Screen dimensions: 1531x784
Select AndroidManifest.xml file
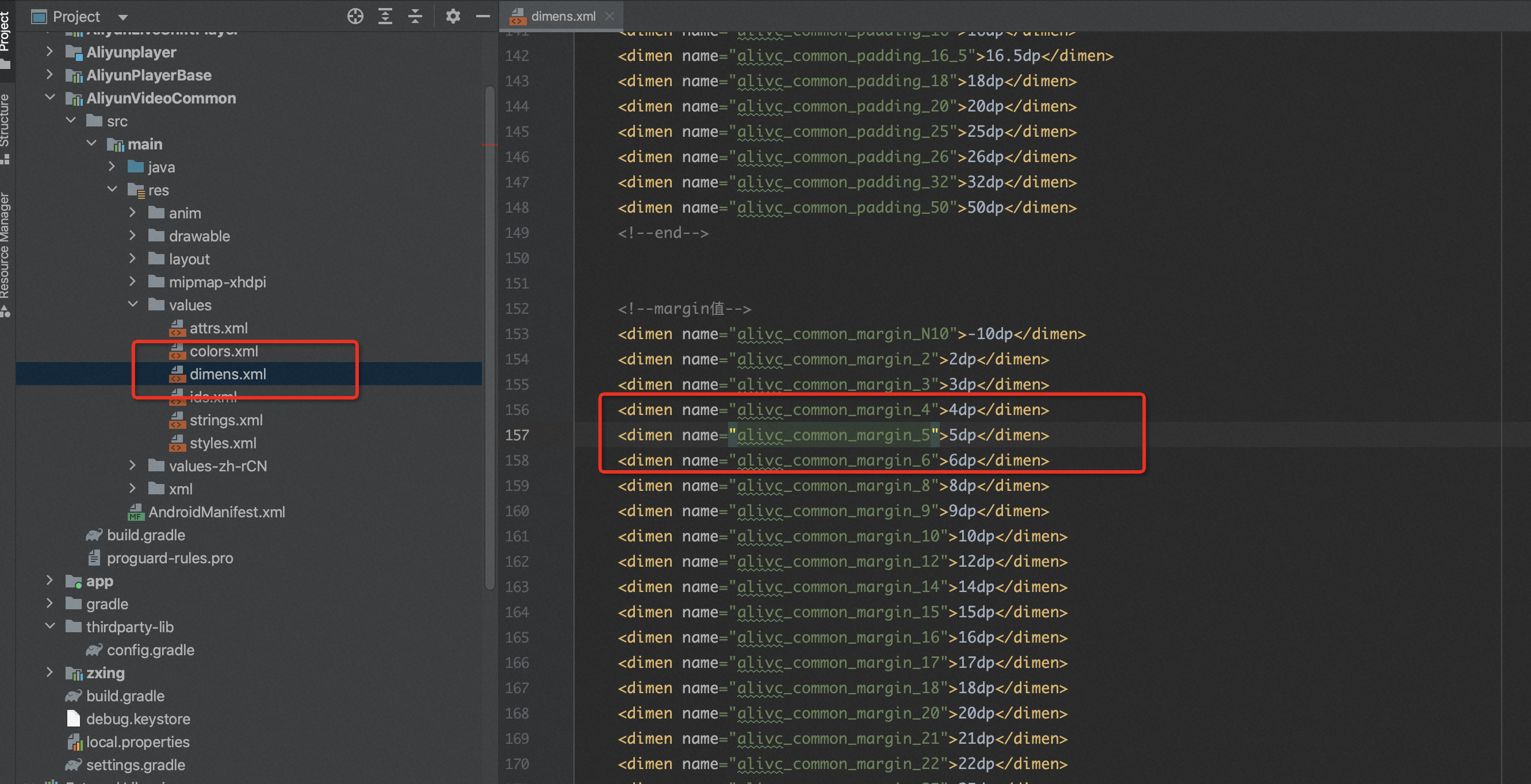216,512
